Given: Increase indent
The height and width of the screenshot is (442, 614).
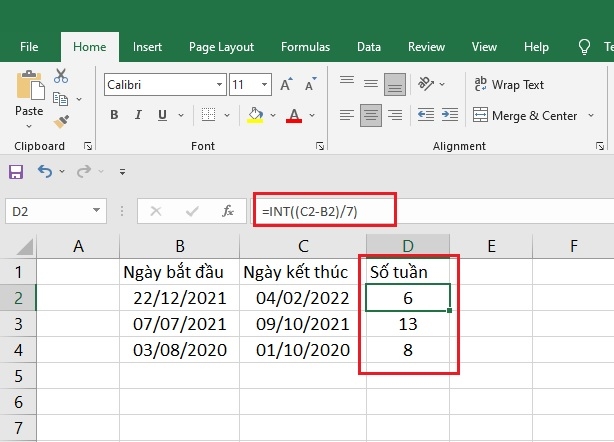Looking at the screenshot, I should coord(450,115).
